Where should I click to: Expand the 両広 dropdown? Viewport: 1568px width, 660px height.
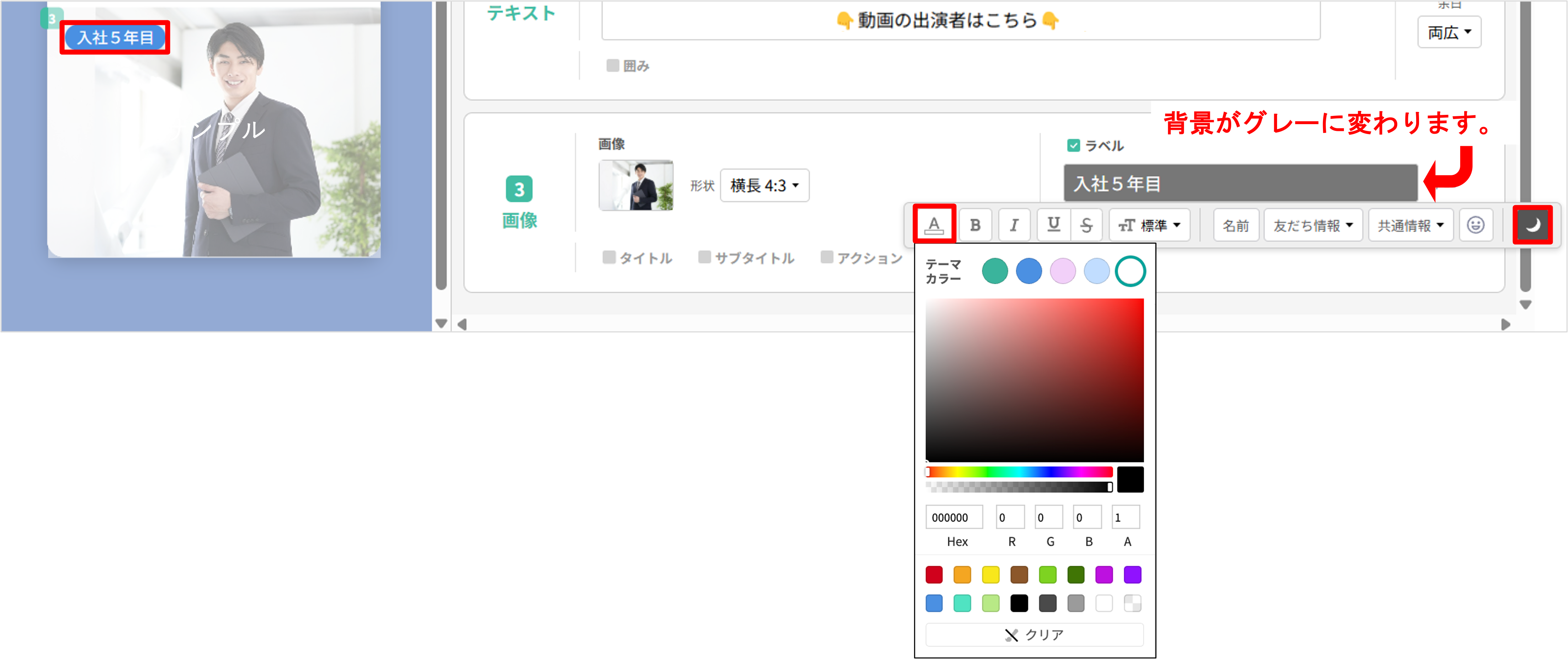click(1449, 32)
